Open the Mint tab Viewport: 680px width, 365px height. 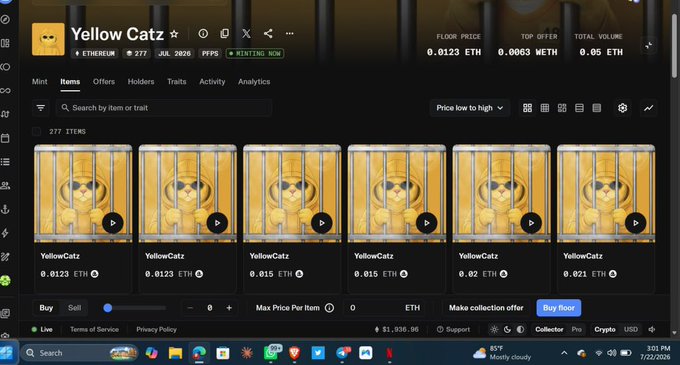pyautogui.click(x=39, y=81)
